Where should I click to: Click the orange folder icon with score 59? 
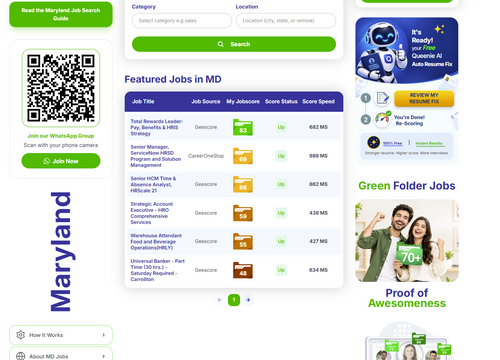[243, 213]
